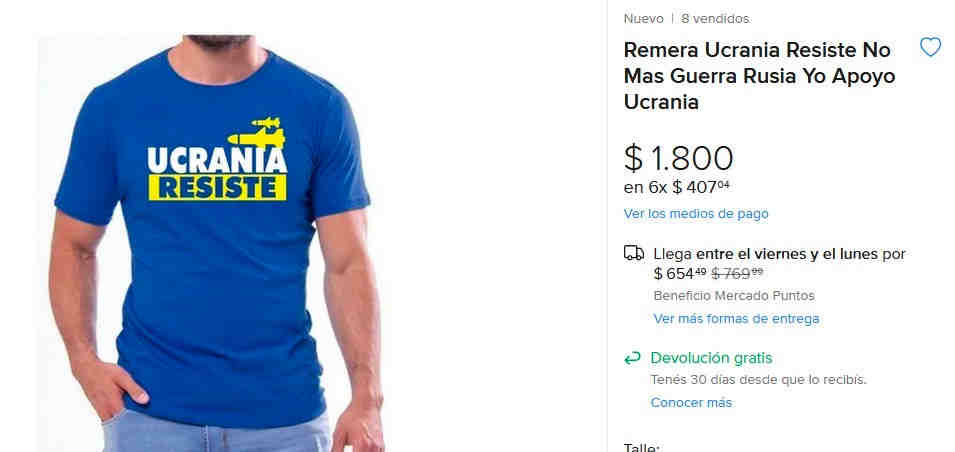The image size is (955, 452).
Task: Open Ver más formas de entrega
Action: pos(736,319)
